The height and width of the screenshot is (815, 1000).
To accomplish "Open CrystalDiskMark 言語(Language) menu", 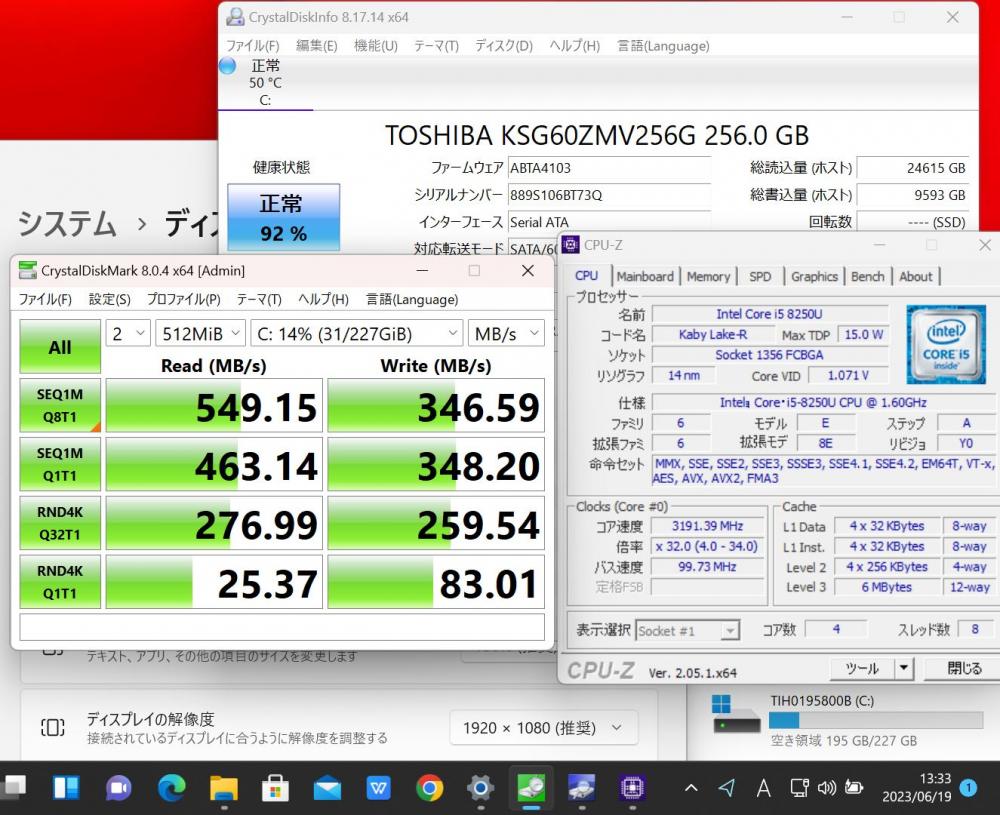I will point(412,299).
